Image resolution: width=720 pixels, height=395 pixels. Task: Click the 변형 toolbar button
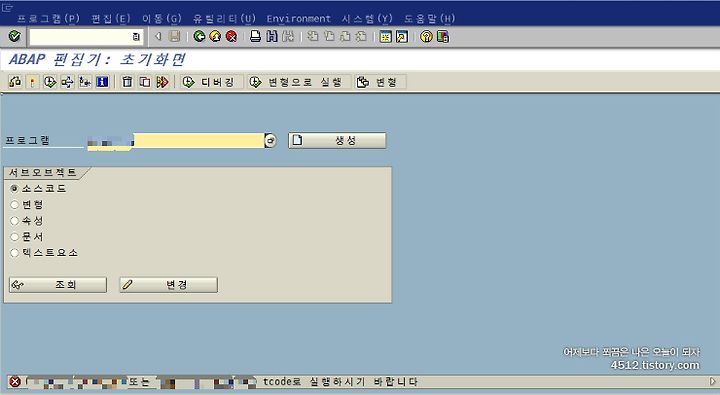pyautogui.click(x=380, y=82)
